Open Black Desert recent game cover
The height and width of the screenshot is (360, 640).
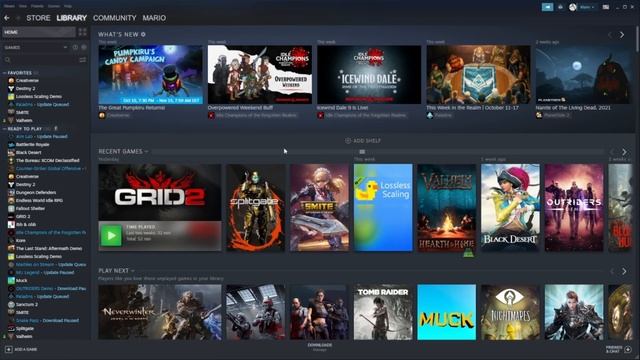tap(511, 207)
